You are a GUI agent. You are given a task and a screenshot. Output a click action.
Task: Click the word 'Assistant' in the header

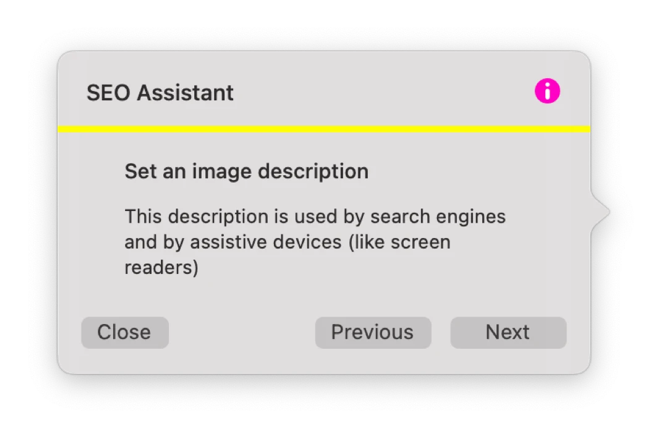(186, 93)
